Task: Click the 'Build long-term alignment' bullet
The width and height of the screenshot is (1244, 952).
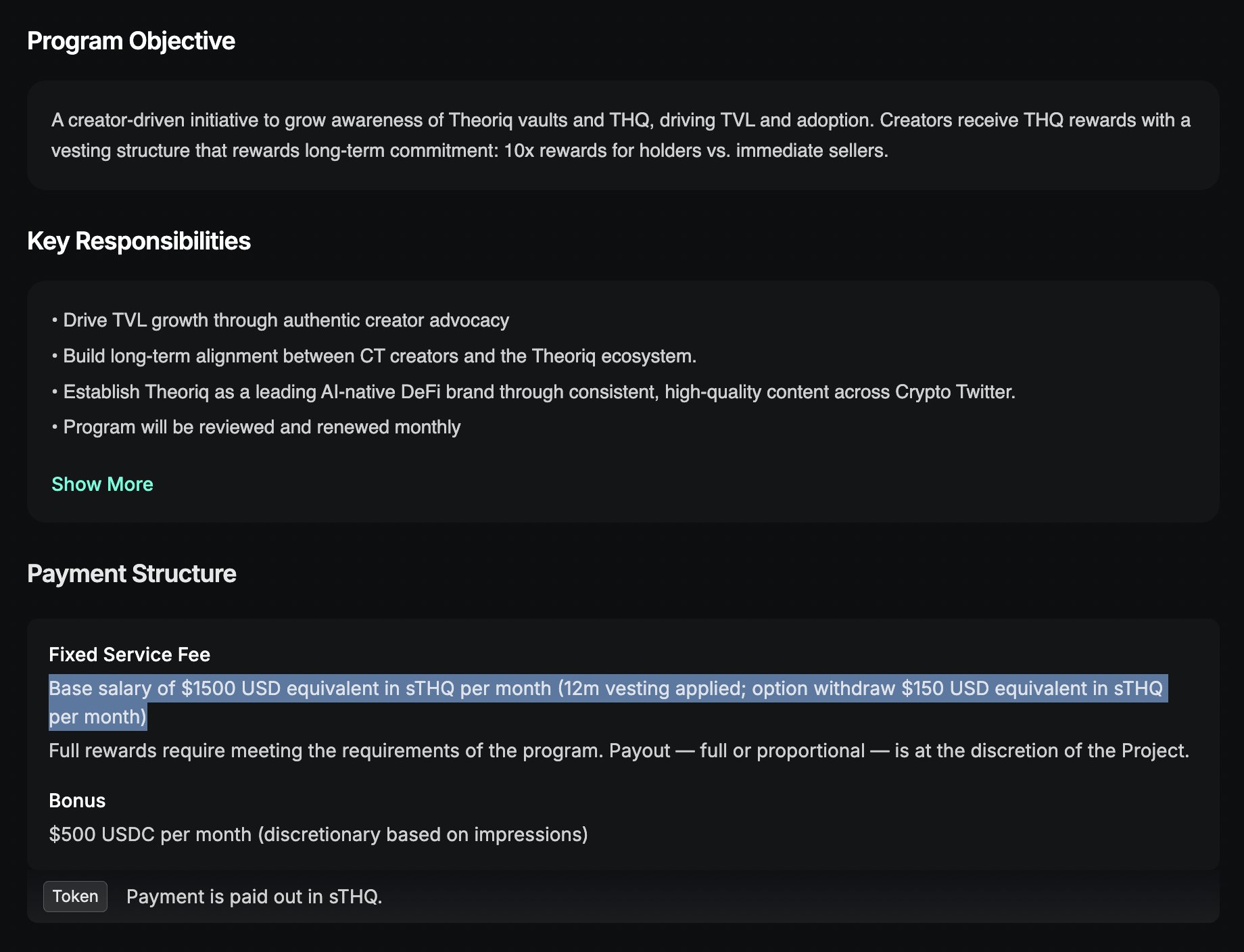Action: [x=379, y=356]
